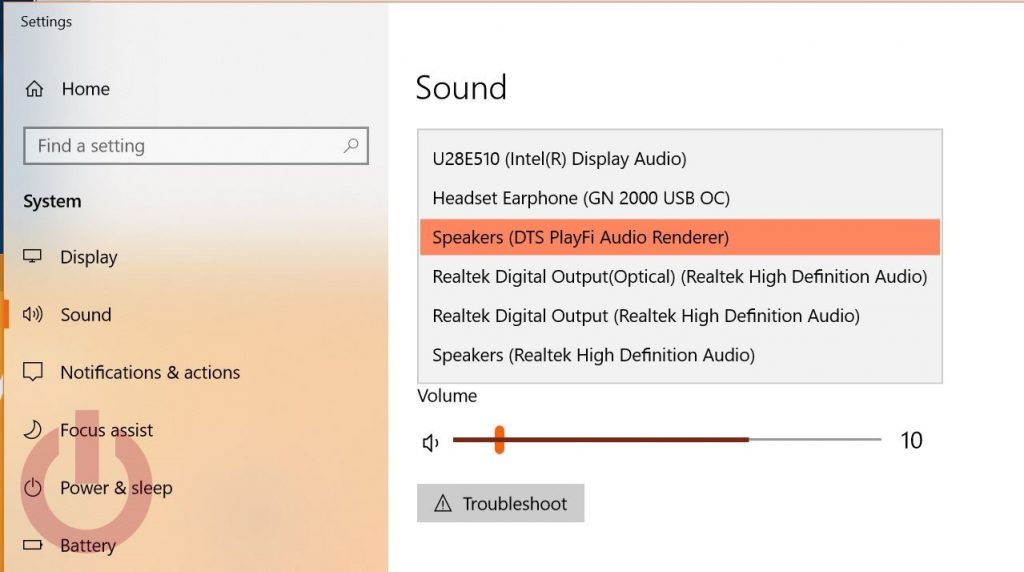Mute using the volume speaker icon

click(430, 443)
